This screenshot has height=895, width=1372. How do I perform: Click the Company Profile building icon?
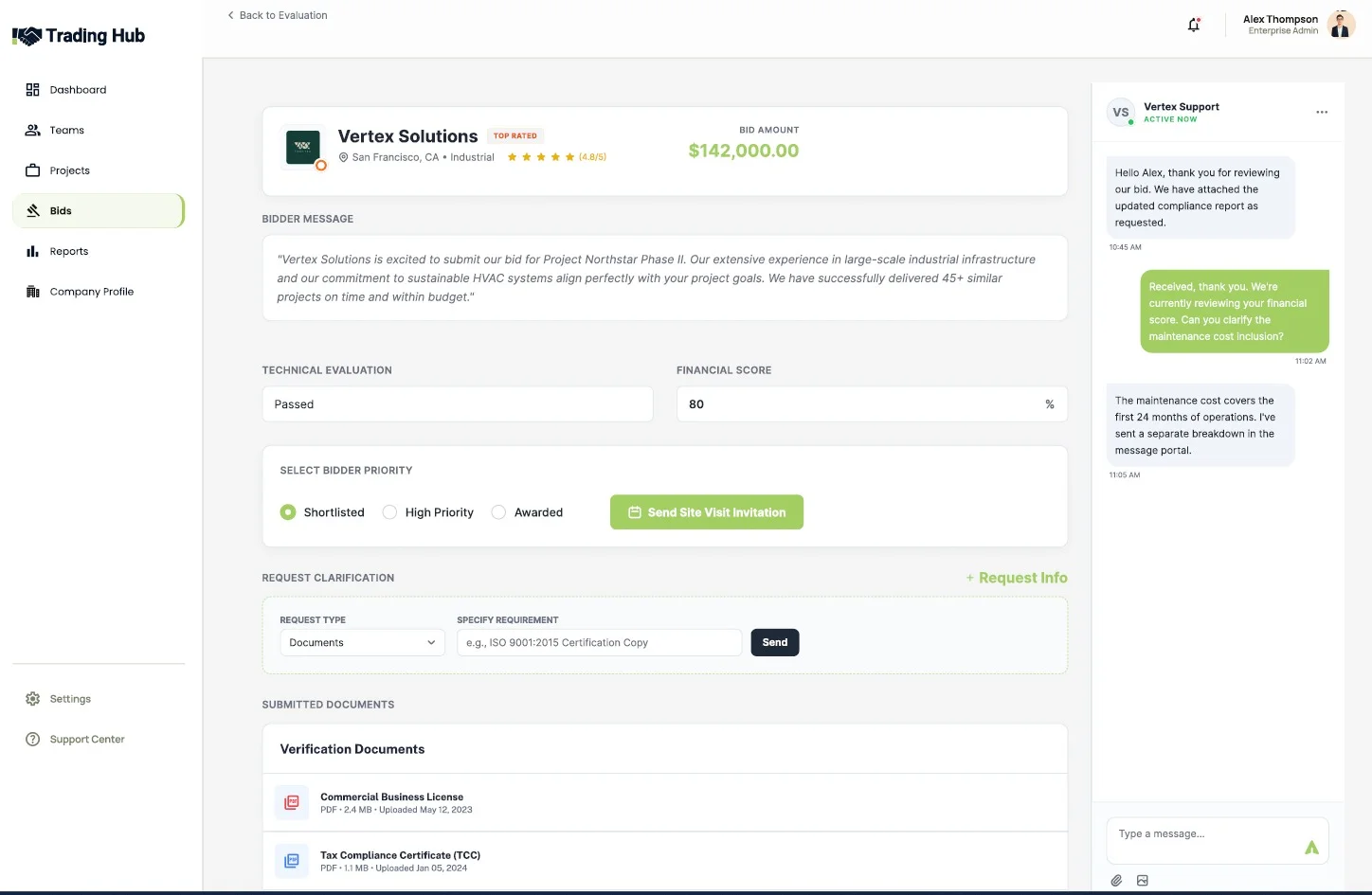tap(32, 292)
